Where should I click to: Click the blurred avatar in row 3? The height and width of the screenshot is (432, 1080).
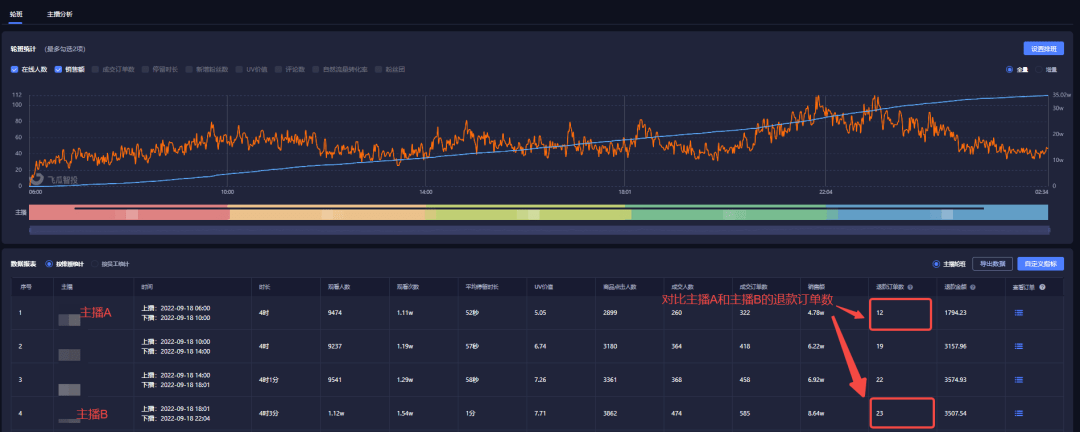pyautogui.click(x=70, y=389)
